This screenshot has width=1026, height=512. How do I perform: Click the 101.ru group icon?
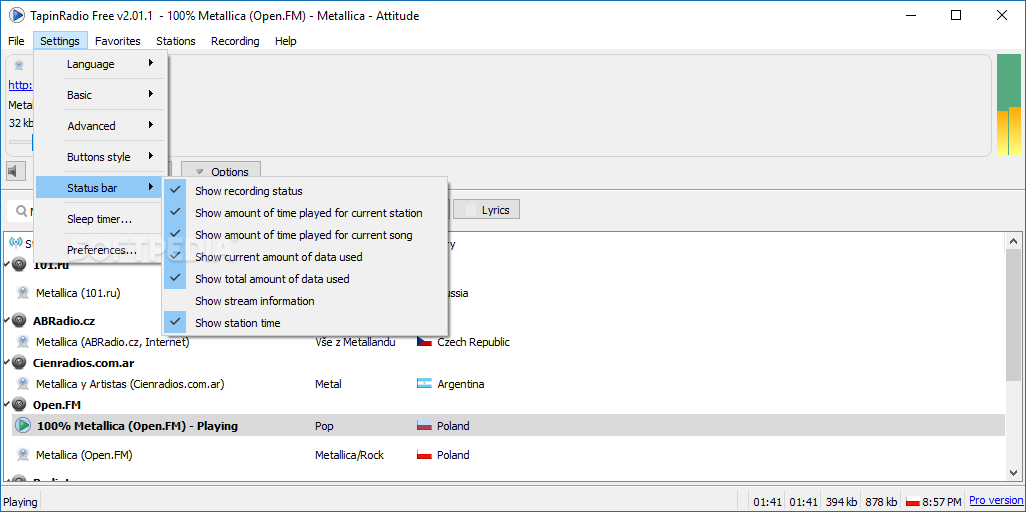click(x=20, y=265)
